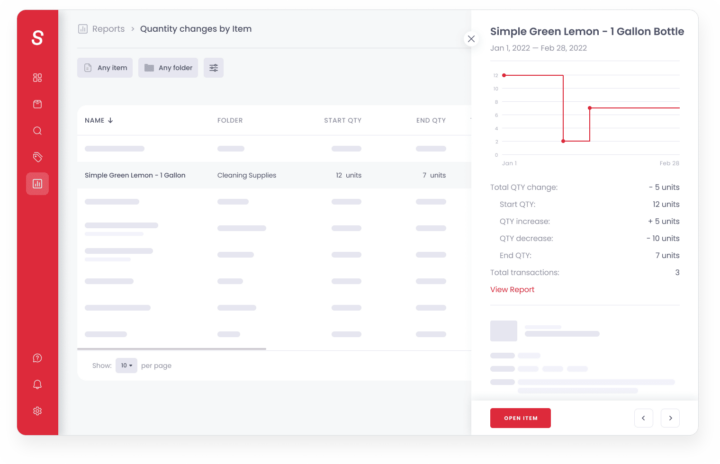Expand the Any folder filter

pos(168,68)
